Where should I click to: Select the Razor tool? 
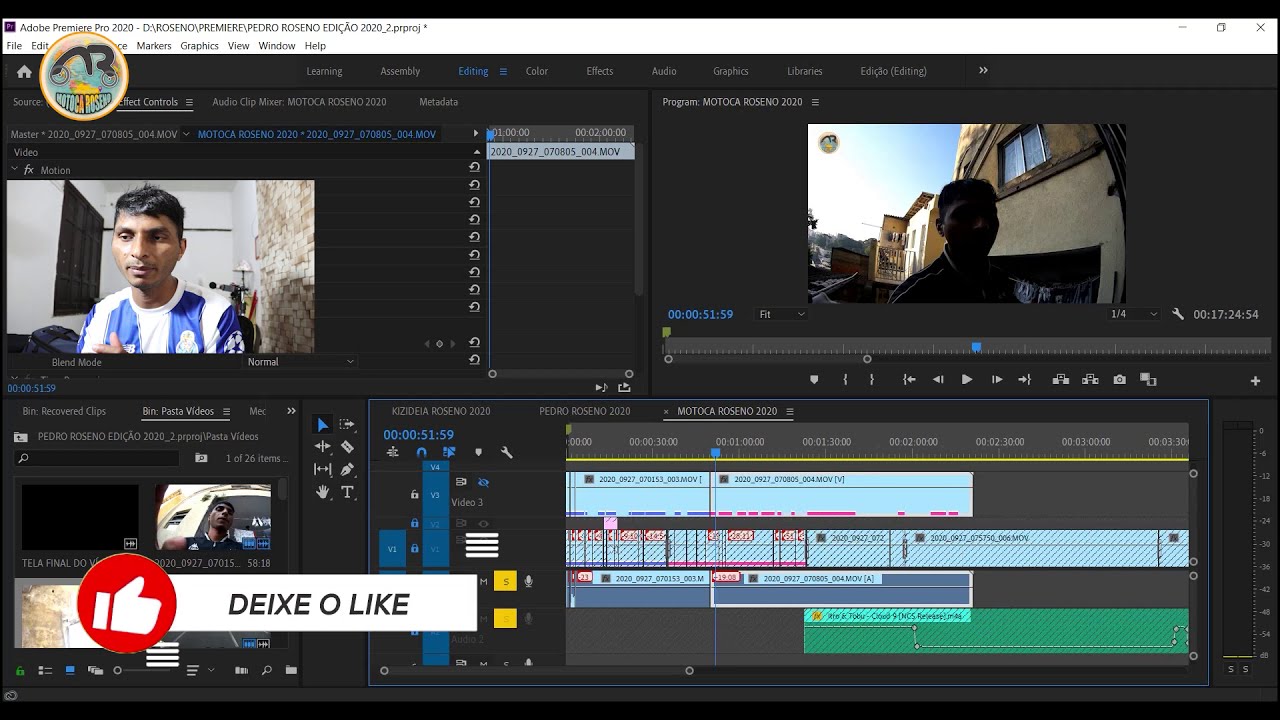pos(347,447)
